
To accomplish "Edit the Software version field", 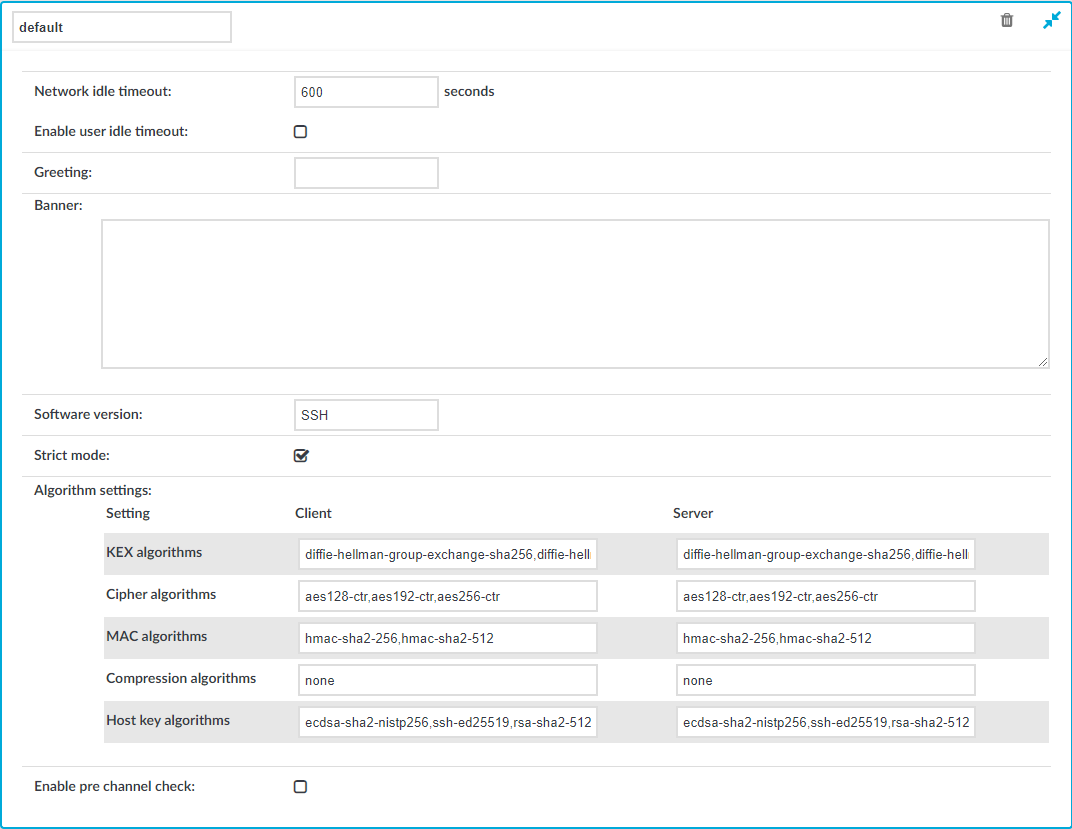I will (366, 415).
